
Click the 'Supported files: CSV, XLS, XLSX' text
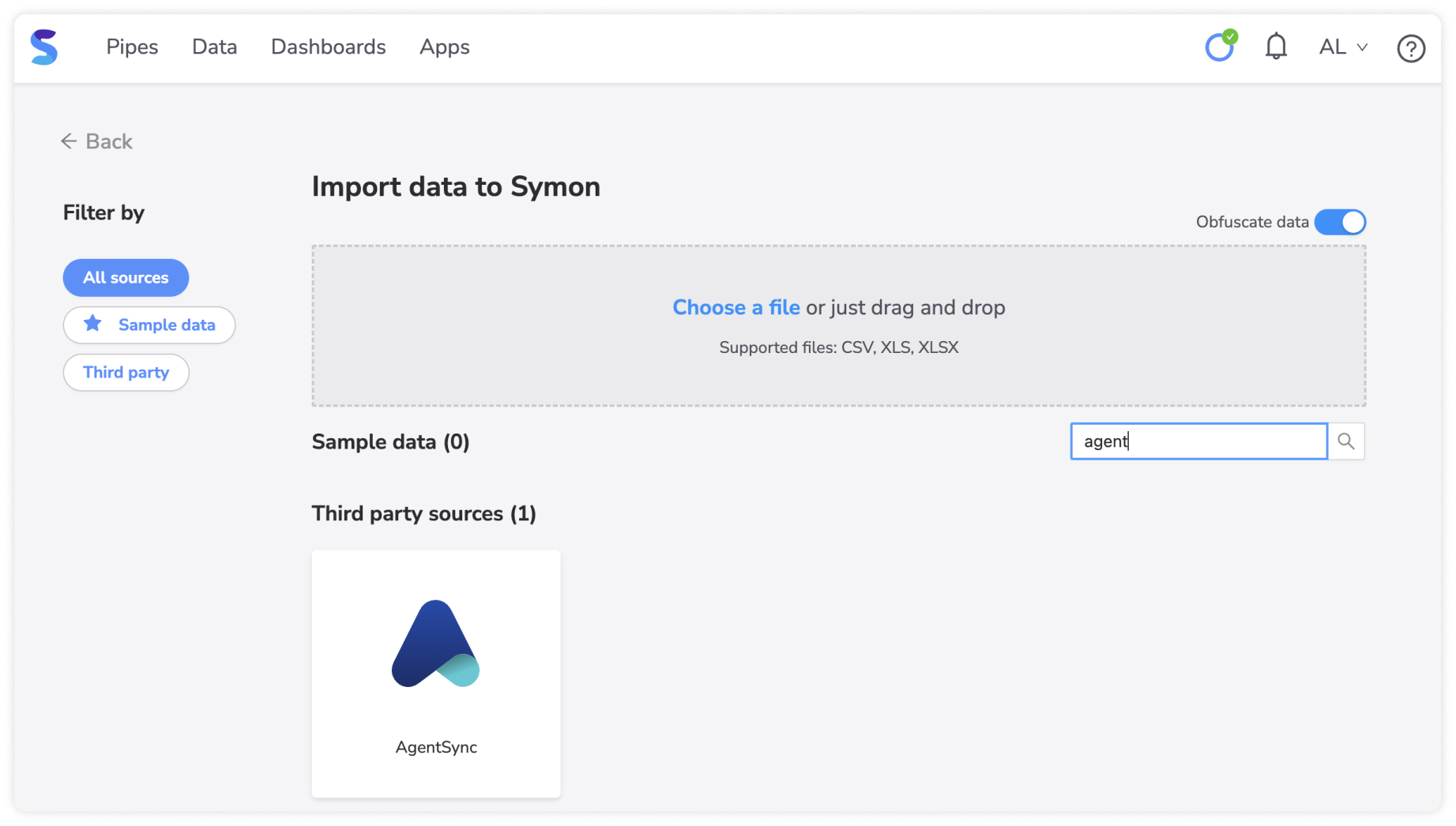click(839, 347)
